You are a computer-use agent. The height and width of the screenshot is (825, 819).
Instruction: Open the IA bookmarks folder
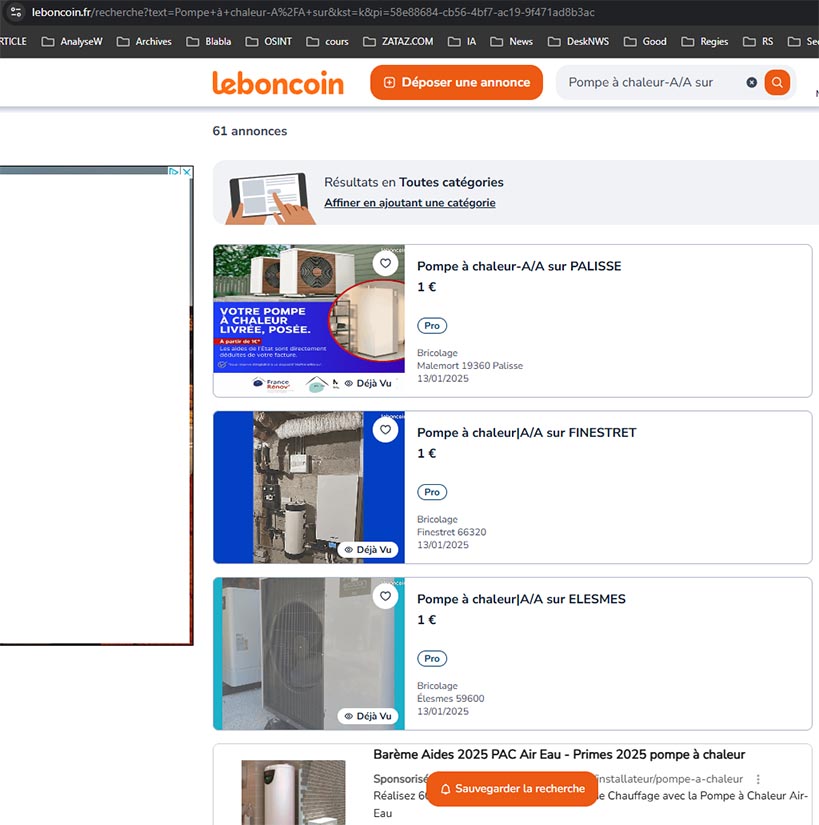point(462,42)
